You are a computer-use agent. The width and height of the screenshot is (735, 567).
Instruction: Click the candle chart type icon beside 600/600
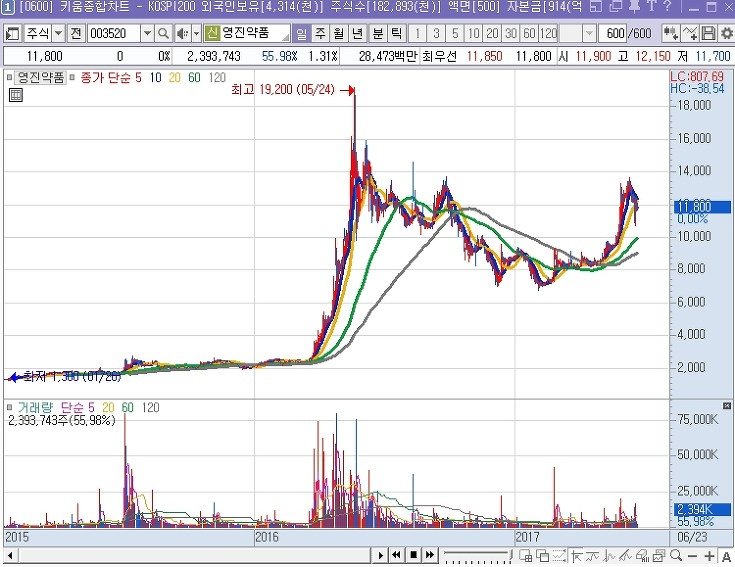coord(671,33)
